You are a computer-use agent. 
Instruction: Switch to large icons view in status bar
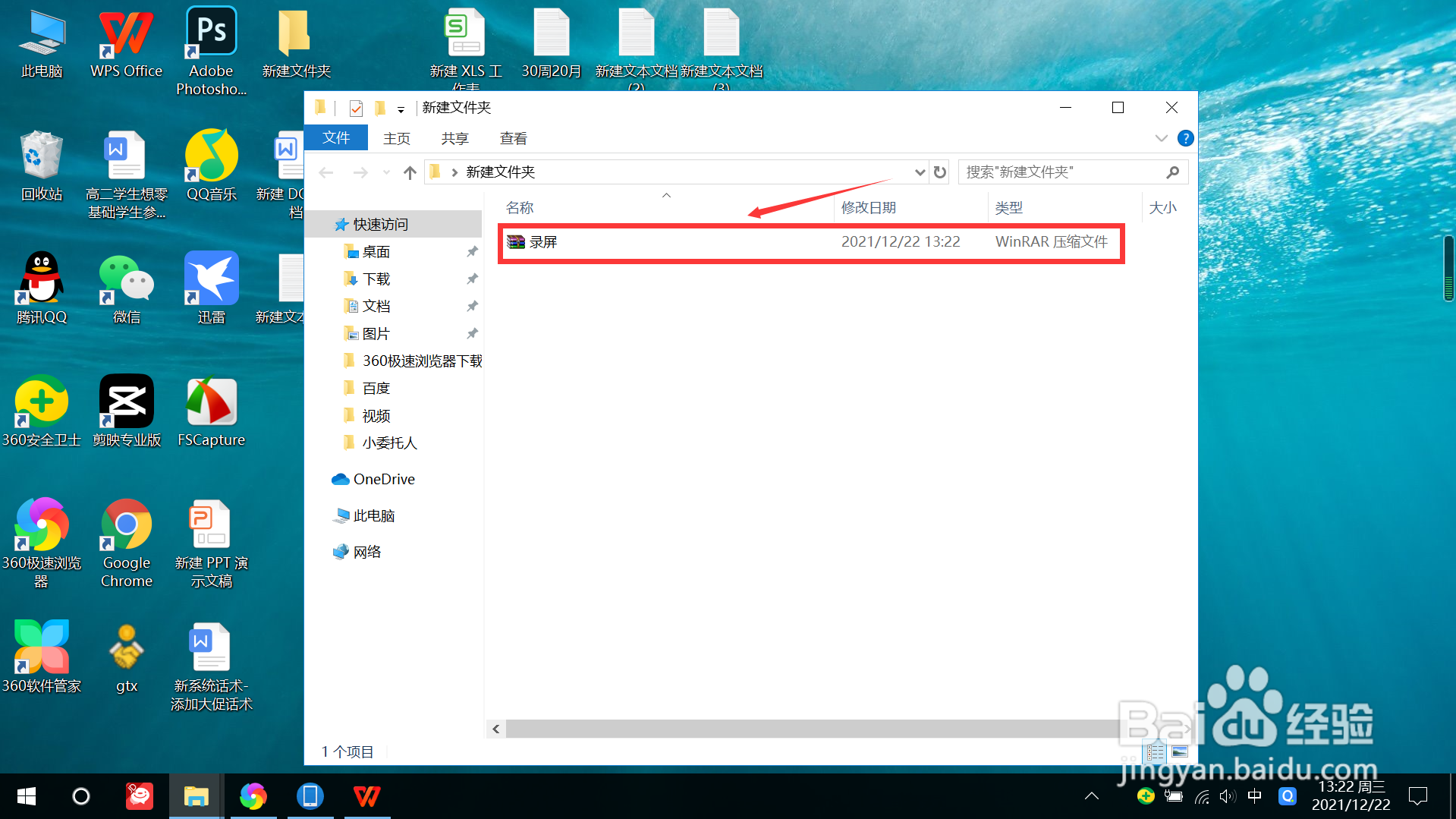click(x=1181, y=751)
